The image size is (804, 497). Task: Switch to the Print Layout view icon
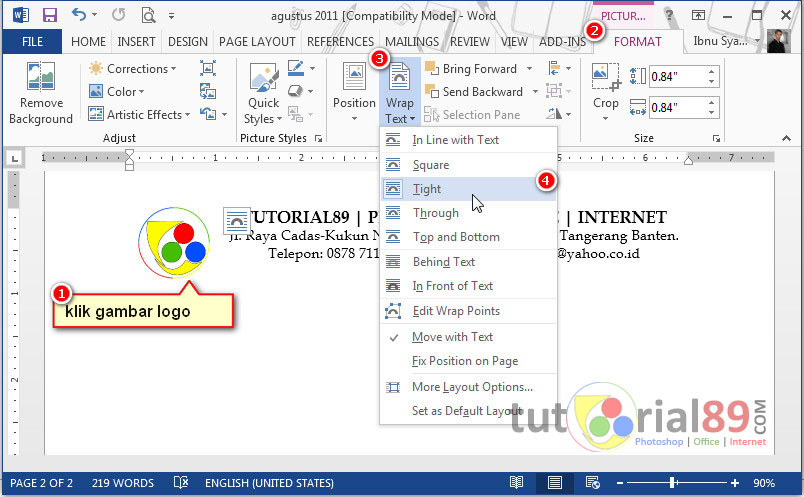click(x=554, y=482)
